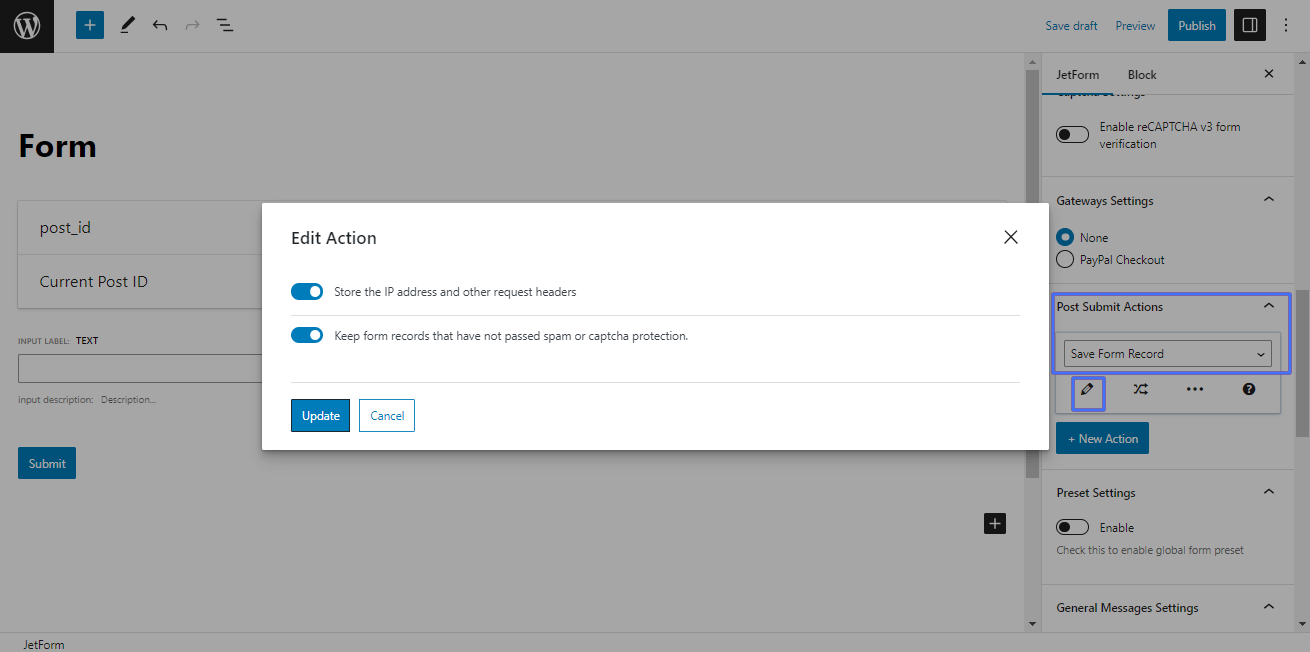Open the block inserter

point(89,24)
